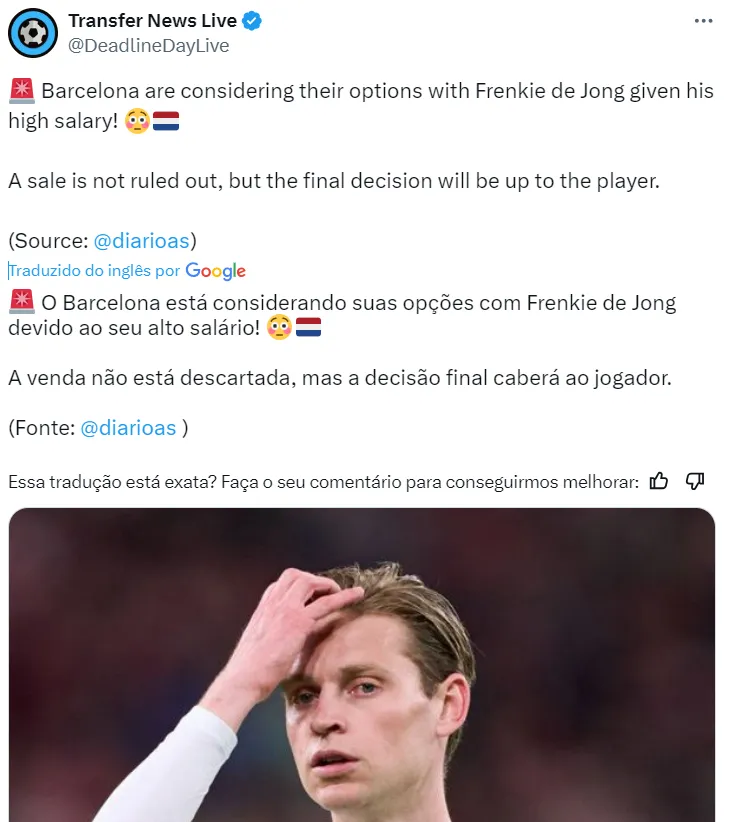Rate translation with thumbs up
This screenshot has height=822, width=731.
(659, 481)
